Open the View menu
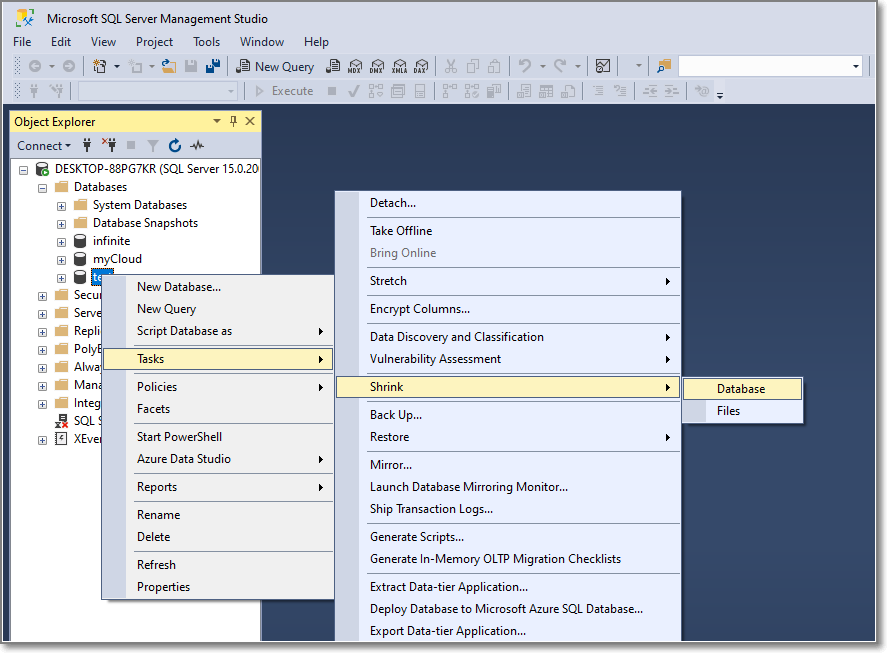Image resolution: width=887 pixels, height=653 pixels. [103, 42]
